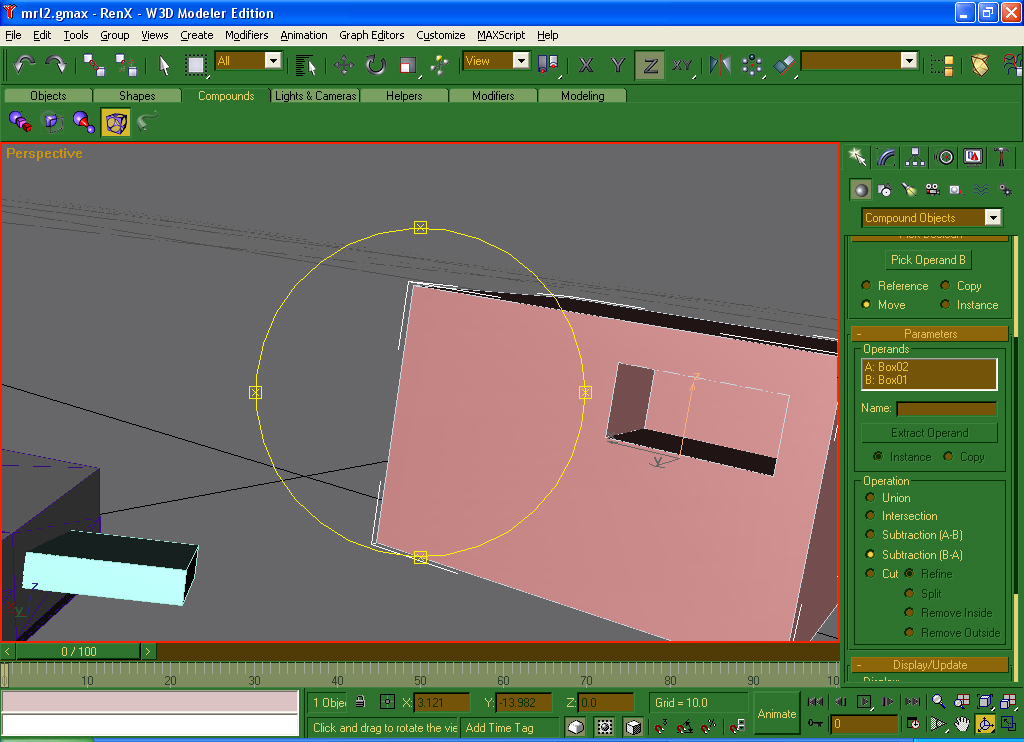Collapse the Parameters rollout
The image size is (1024, 742).
930,334
